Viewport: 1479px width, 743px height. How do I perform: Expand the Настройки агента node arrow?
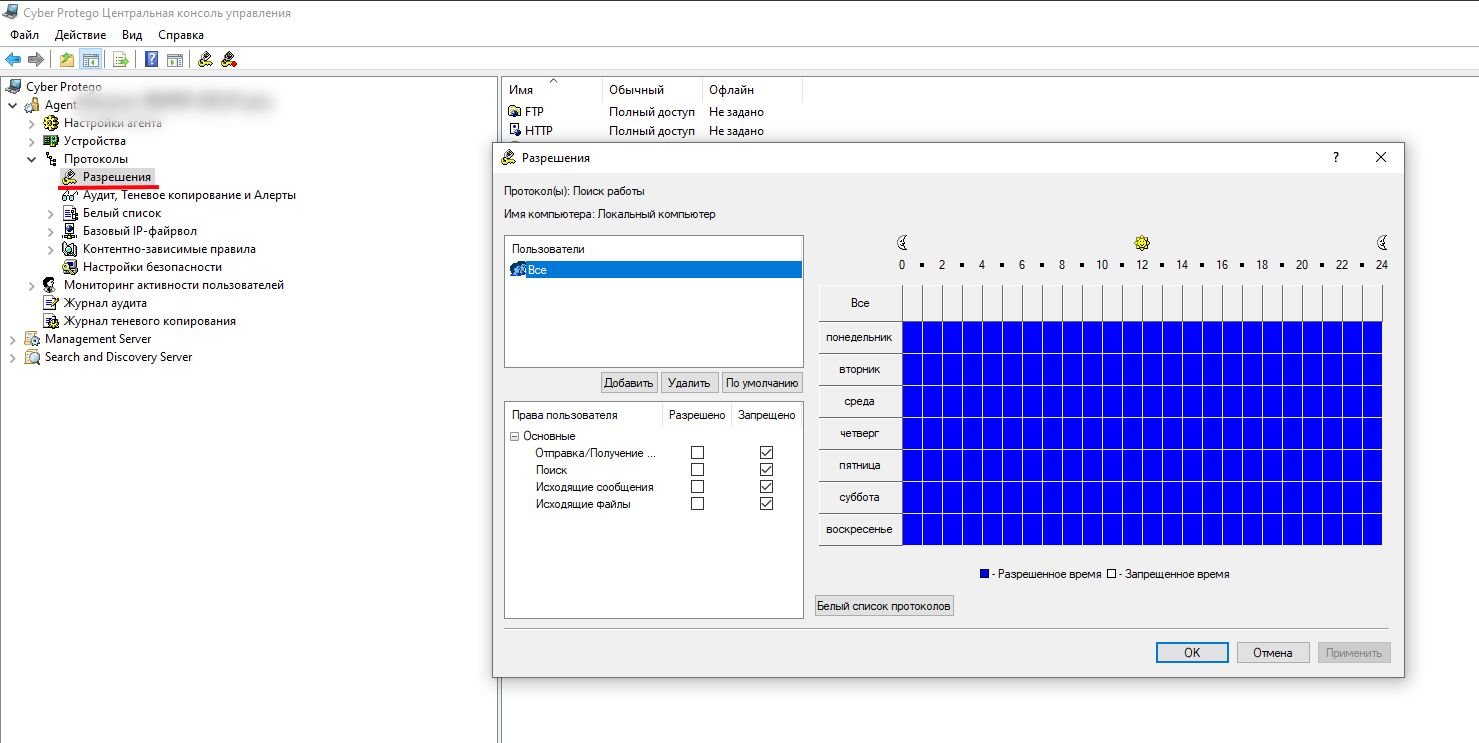(x=31, y=123)
